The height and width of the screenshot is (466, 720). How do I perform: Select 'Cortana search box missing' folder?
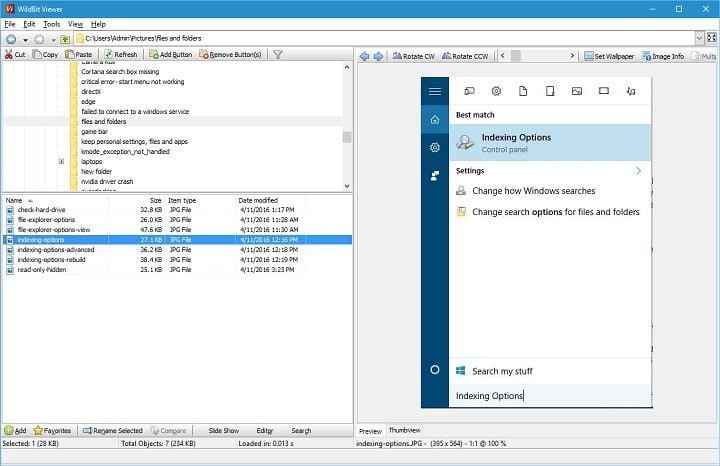120,72
